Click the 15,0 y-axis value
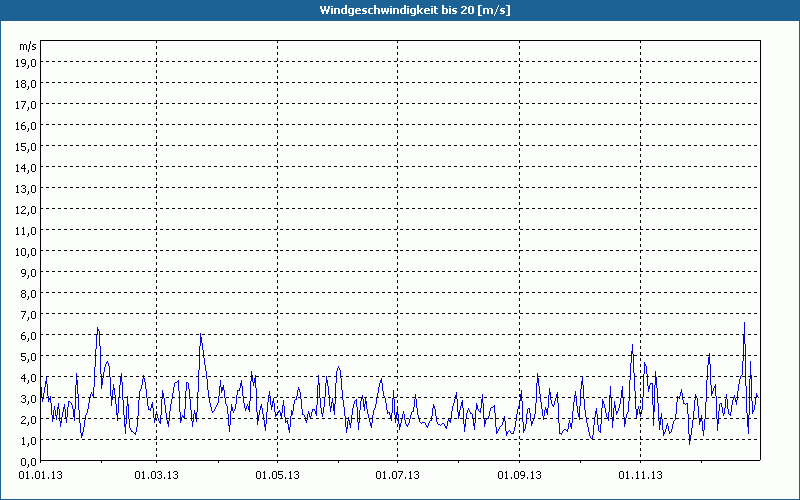This screenshot has height=500, width=800. click(x=26, y=146)
